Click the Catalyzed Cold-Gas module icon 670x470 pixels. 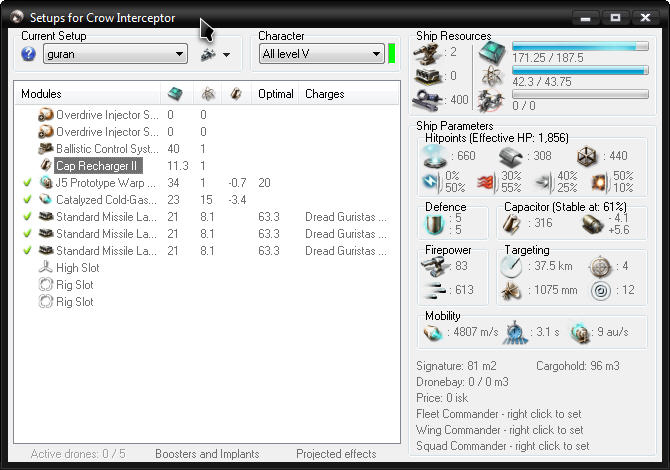(46, 200)
